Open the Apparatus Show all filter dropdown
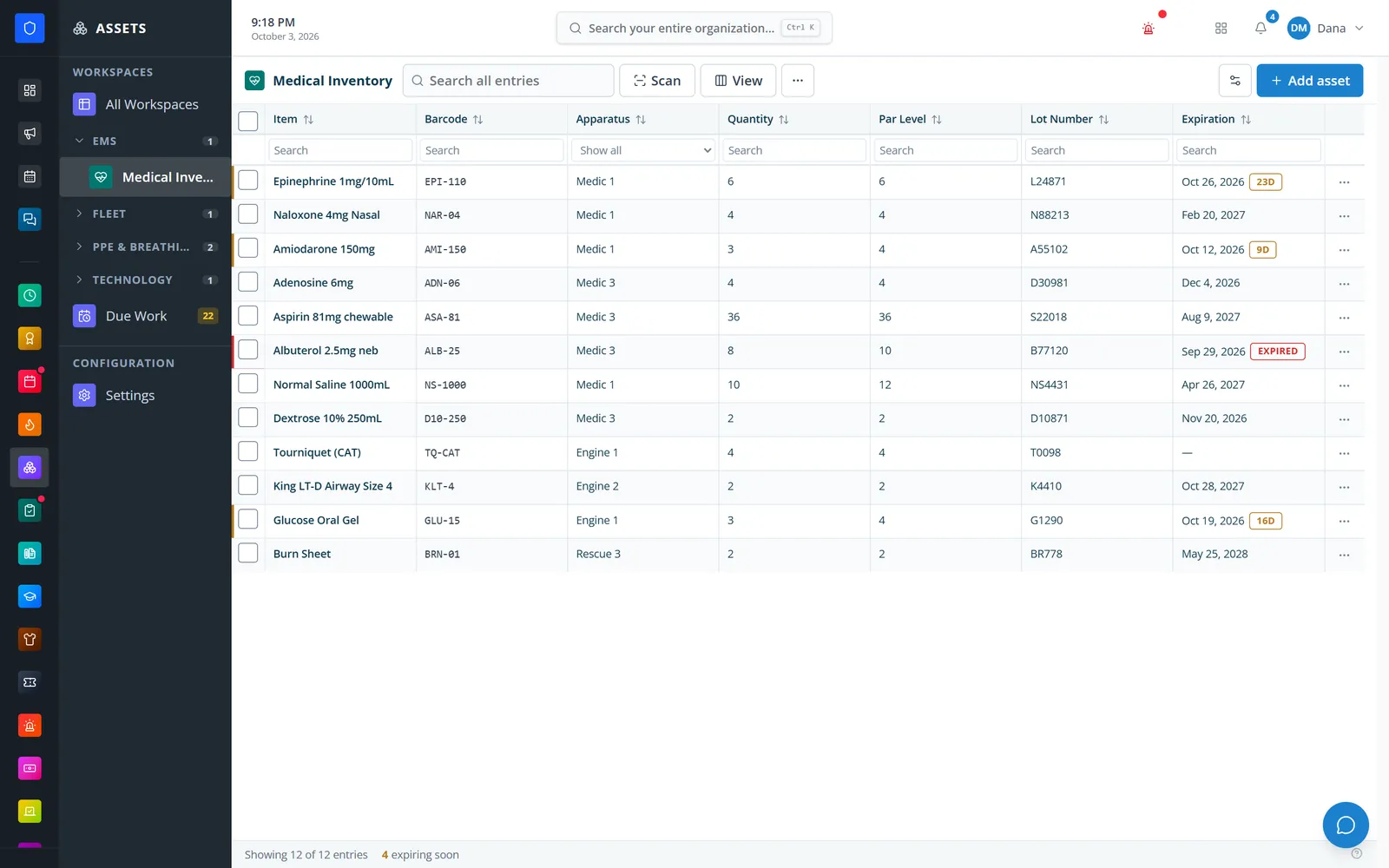Image resolution: width=1389 pixels, height=868 pixels. pos(643,150)
